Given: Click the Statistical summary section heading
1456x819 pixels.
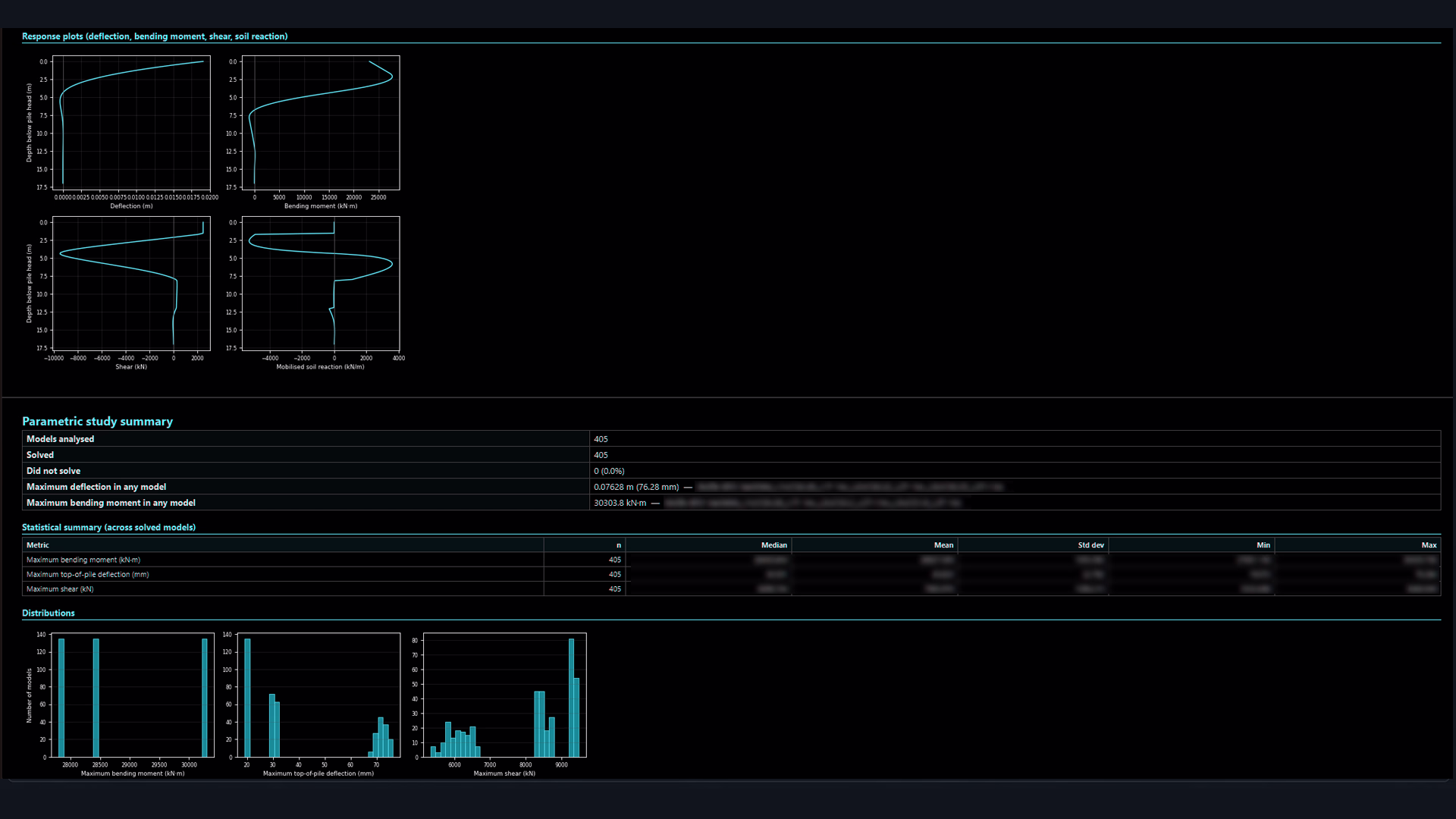Looking at the screenshot, I should click(108, 528).
